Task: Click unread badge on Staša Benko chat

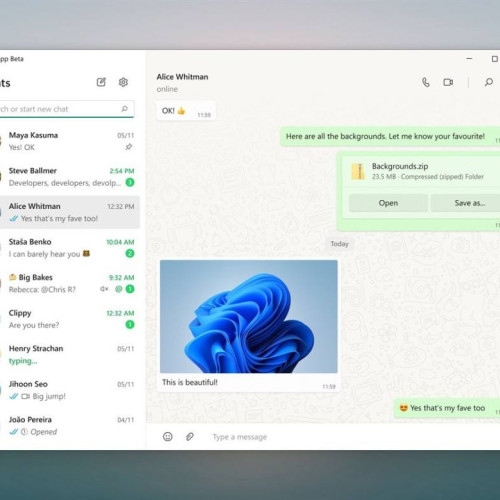Action: click(130, 253)
